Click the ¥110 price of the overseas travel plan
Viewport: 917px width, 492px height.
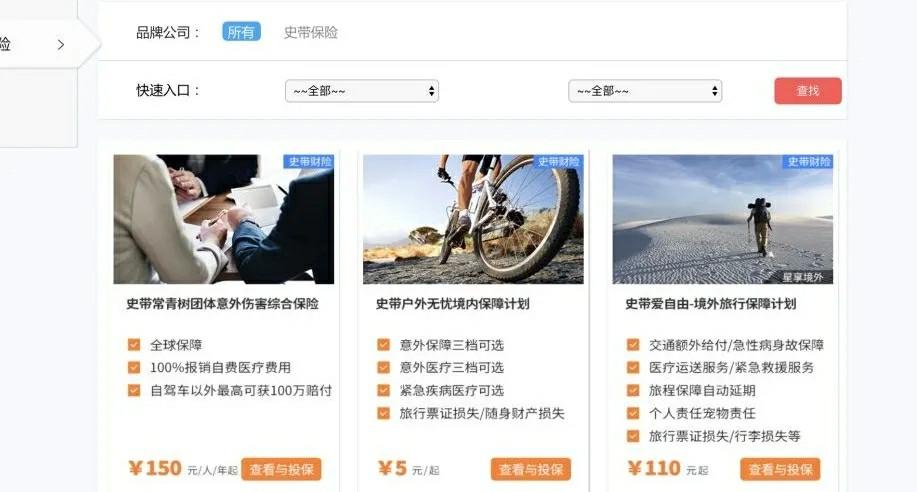pyautogui.click(x=654, y=469)
